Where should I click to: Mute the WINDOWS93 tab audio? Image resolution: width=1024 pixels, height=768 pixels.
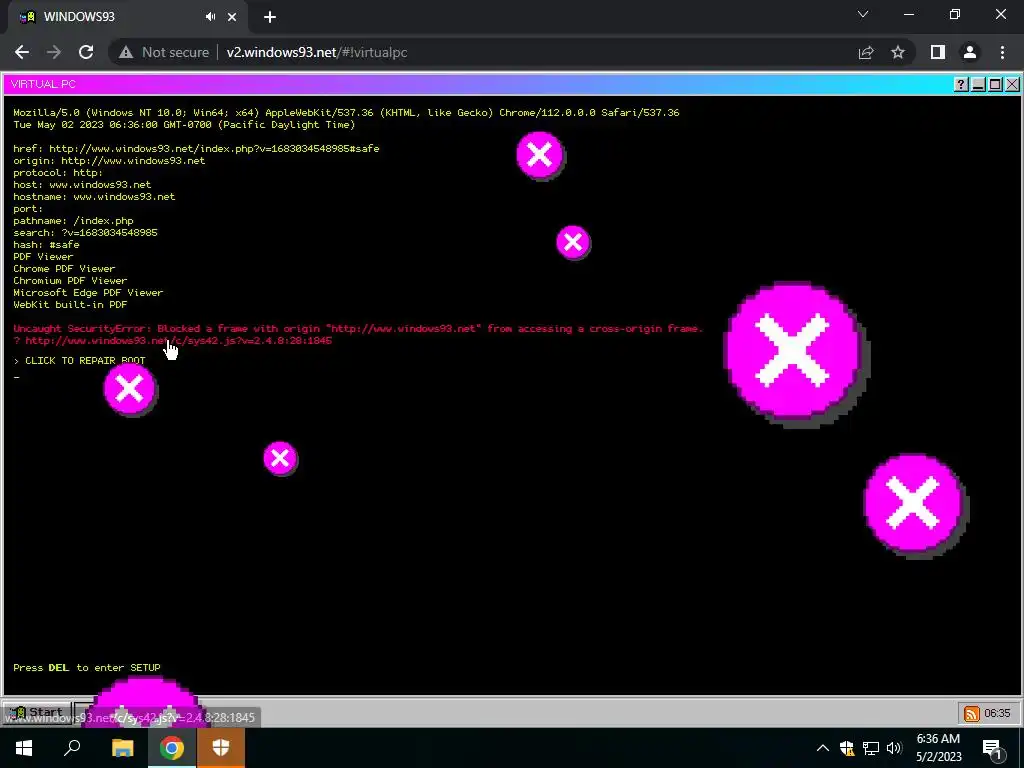tap(210, 17)
